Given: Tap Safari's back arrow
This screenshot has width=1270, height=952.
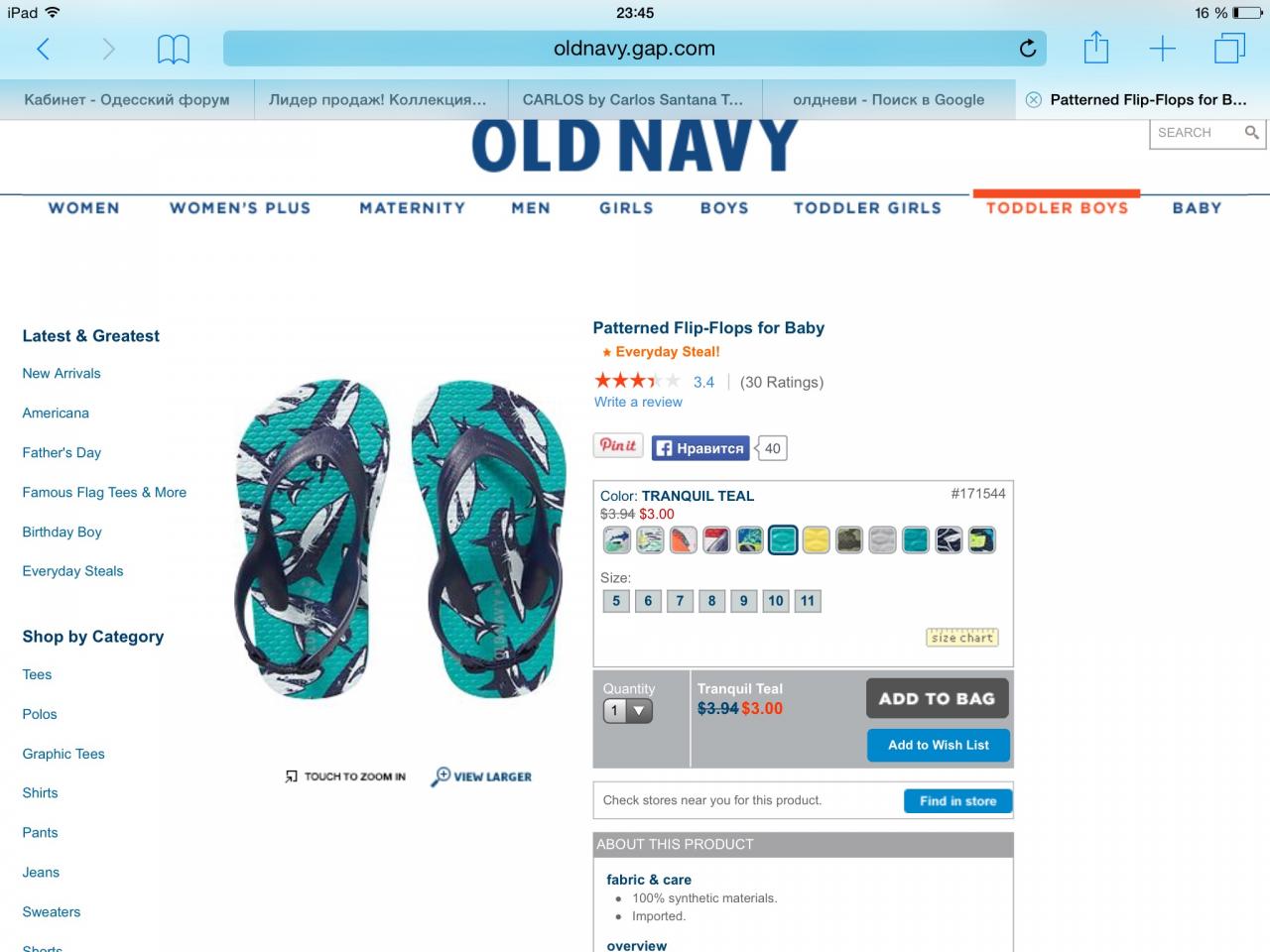Looking at the screenshot, I should (43, 49).
